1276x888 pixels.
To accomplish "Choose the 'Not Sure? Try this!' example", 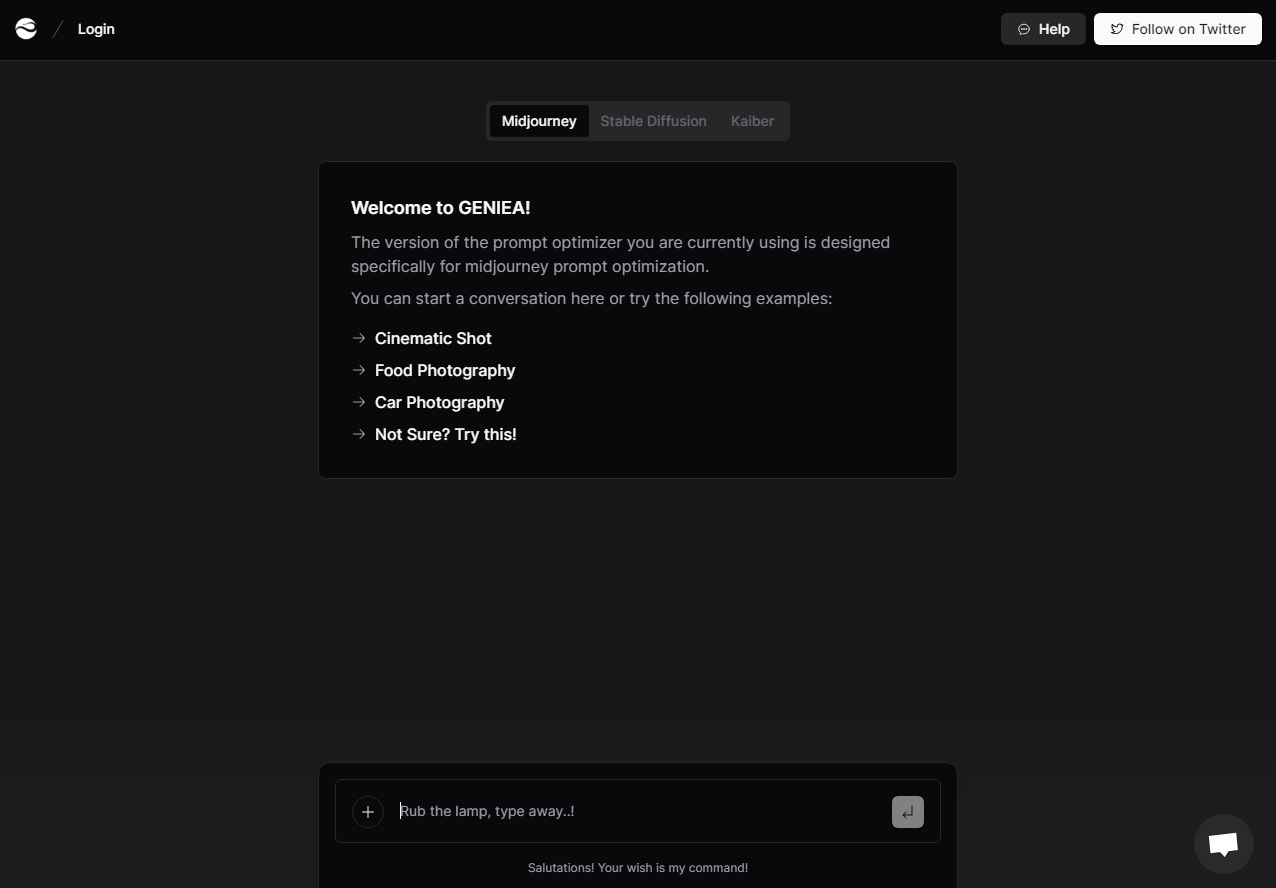I will pos(445,434).
